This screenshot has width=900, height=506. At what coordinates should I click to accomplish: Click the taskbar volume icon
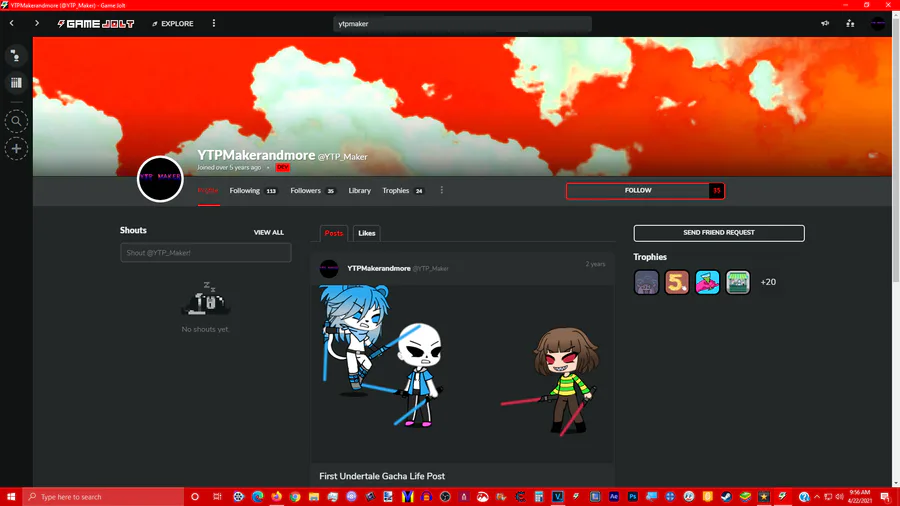839,497
